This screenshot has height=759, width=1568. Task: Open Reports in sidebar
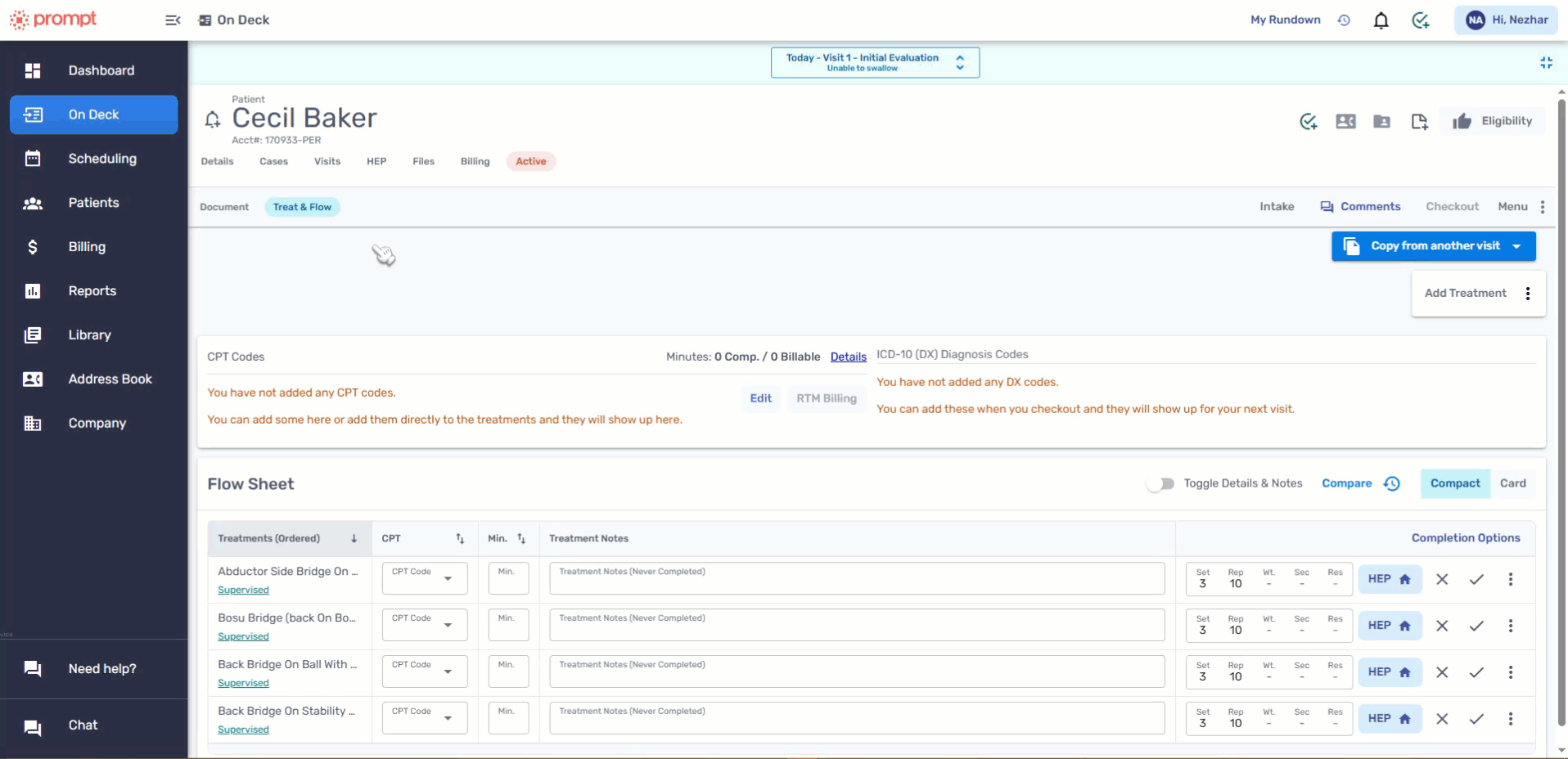pos(94,291)
